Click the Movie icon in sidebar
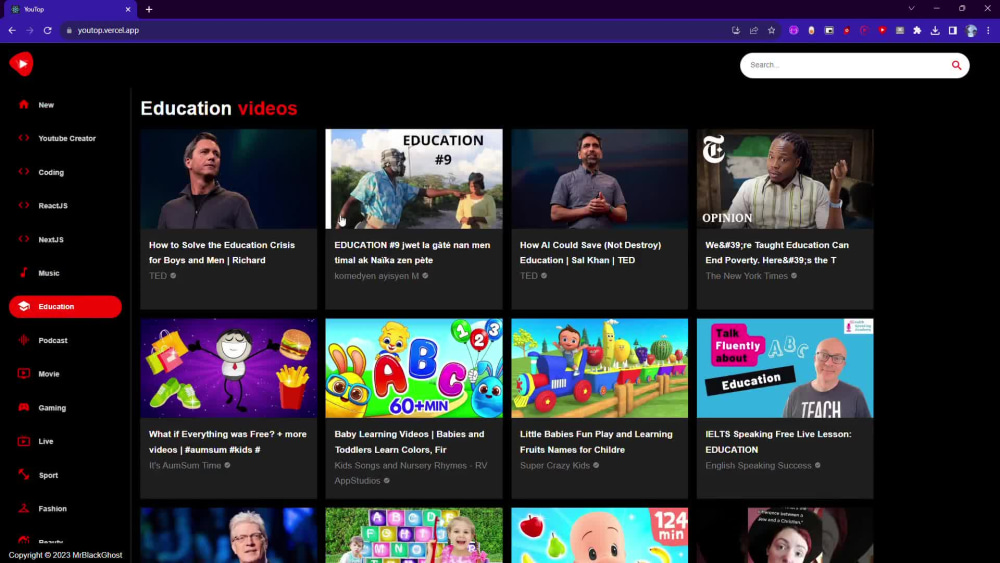 tap(24, 374)
